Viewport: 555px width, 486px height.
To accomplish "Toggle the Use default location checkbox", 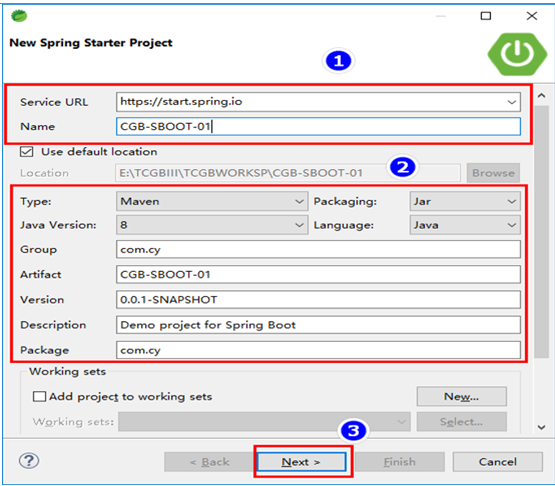I will click(27, 152).
